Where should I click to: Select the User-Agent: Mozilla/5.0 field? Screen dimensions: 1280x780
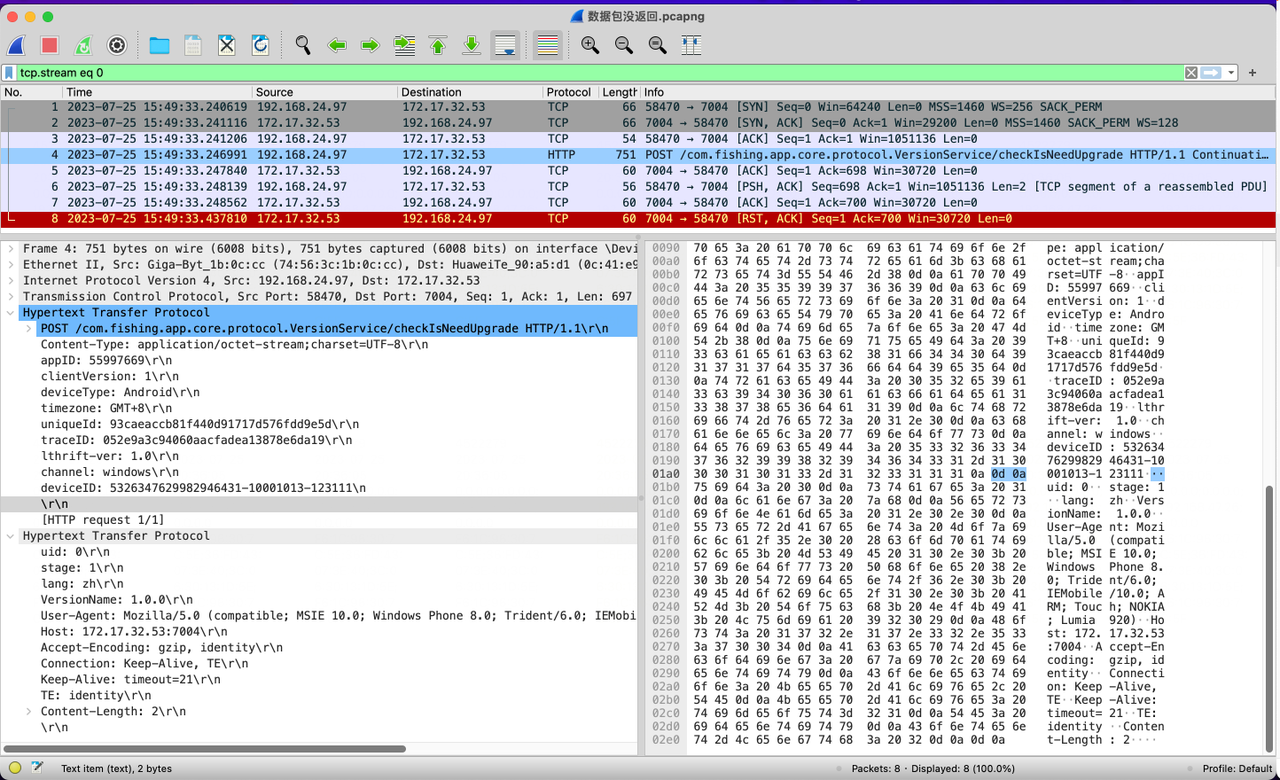point(338,616)
